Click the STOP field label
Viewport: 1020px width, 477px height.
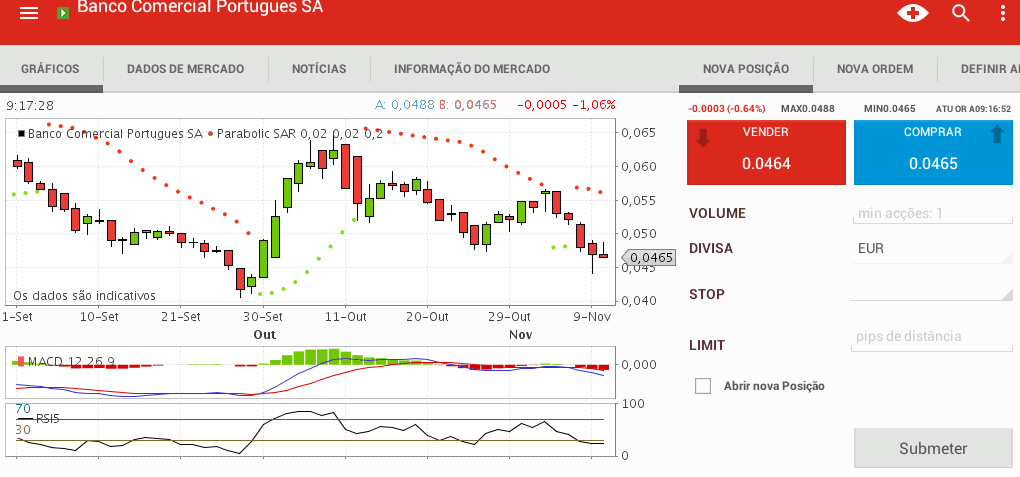point(706,294)
